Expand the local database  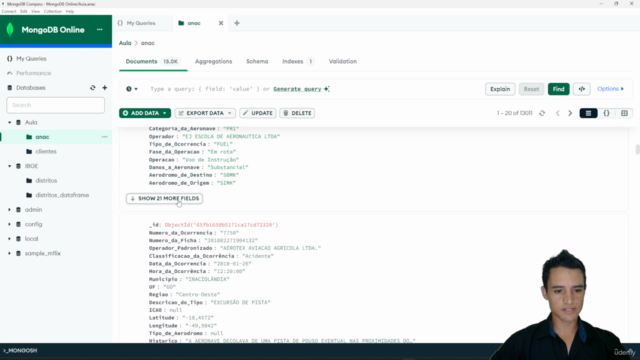pos(9,239)
